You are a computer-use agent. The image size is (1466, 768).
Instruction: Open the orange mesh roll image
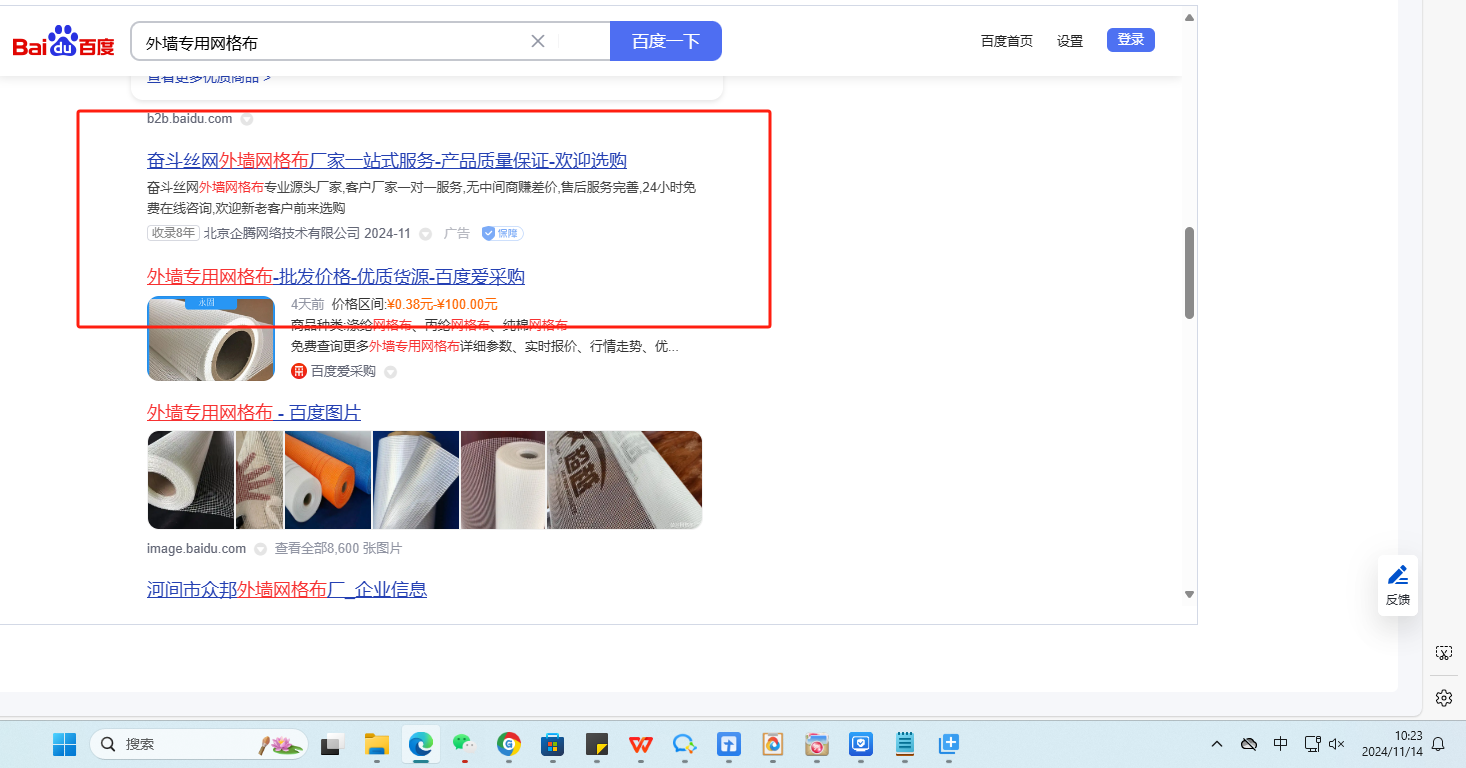[328, 480]
